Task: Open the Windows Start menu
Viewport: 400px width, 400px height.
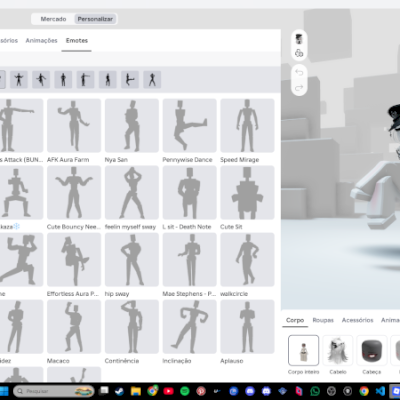Action: click(4, 391)
